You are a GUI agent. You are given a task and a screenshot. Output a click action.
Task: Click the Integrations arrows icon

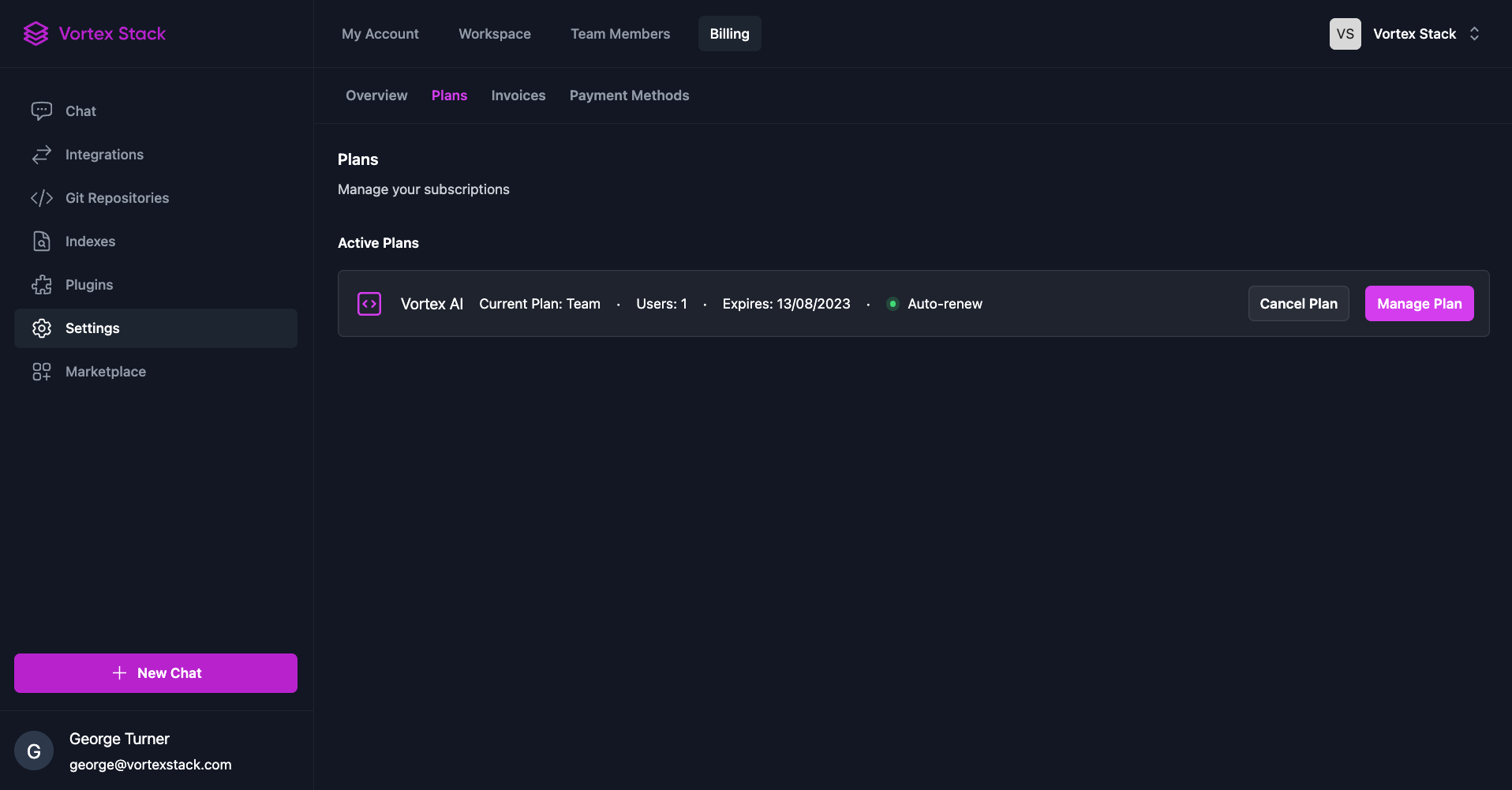tap(42, 155)
